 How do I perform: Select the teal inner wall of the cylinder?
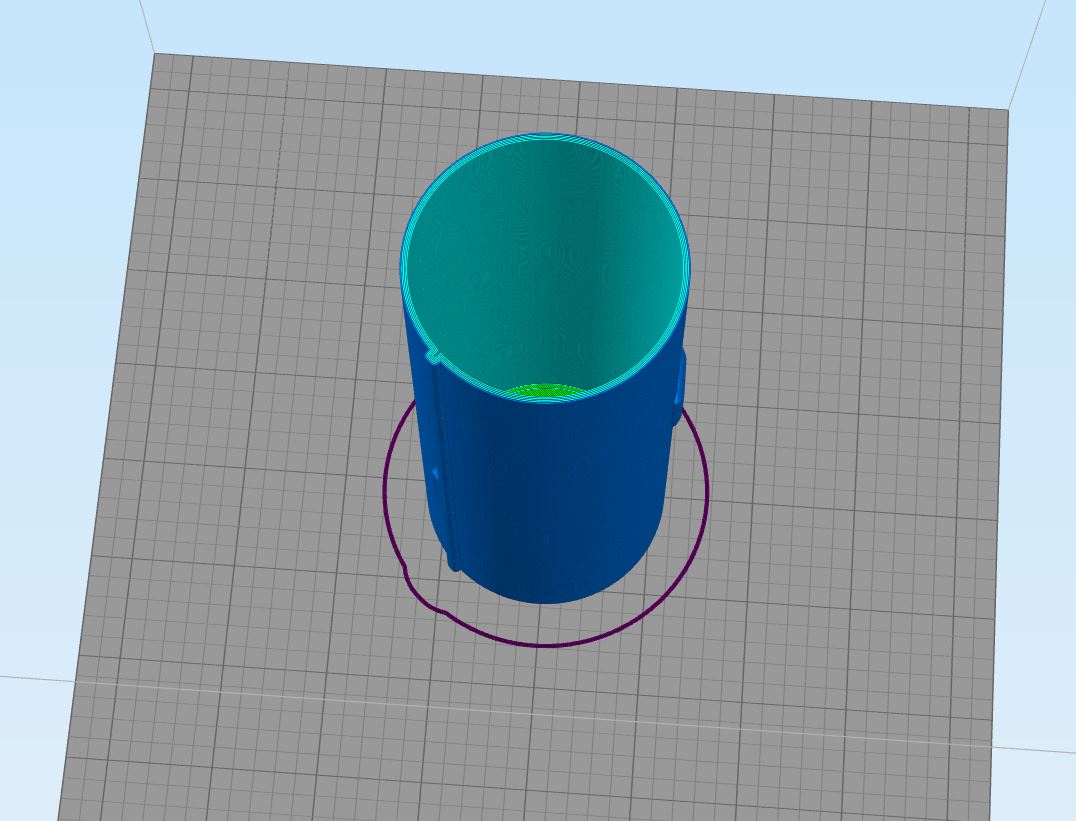pyautogui.click(x=545, y=260)
